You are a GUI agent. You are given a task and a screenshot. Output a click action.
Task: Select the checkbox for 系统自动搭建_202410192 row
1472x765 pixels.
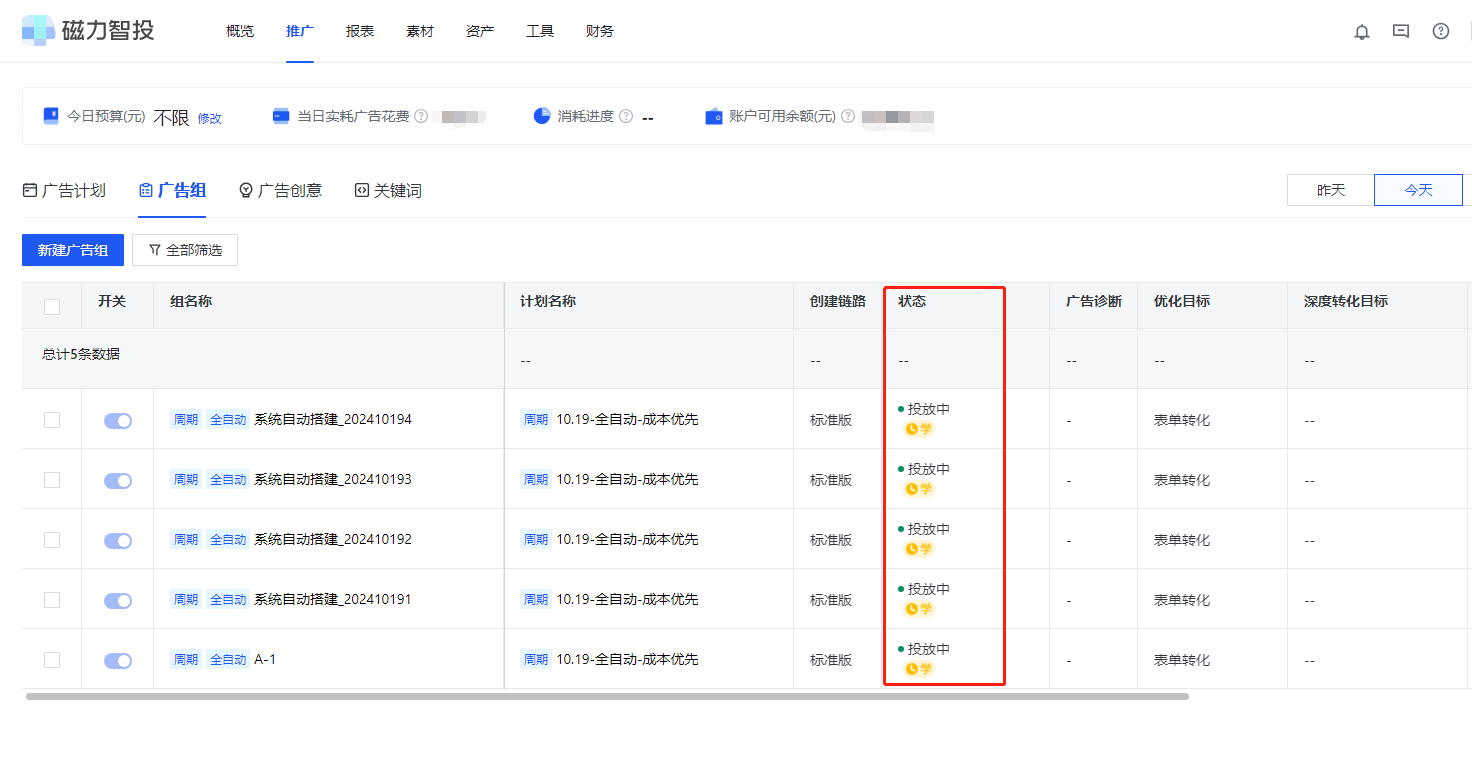pos(52,539)
